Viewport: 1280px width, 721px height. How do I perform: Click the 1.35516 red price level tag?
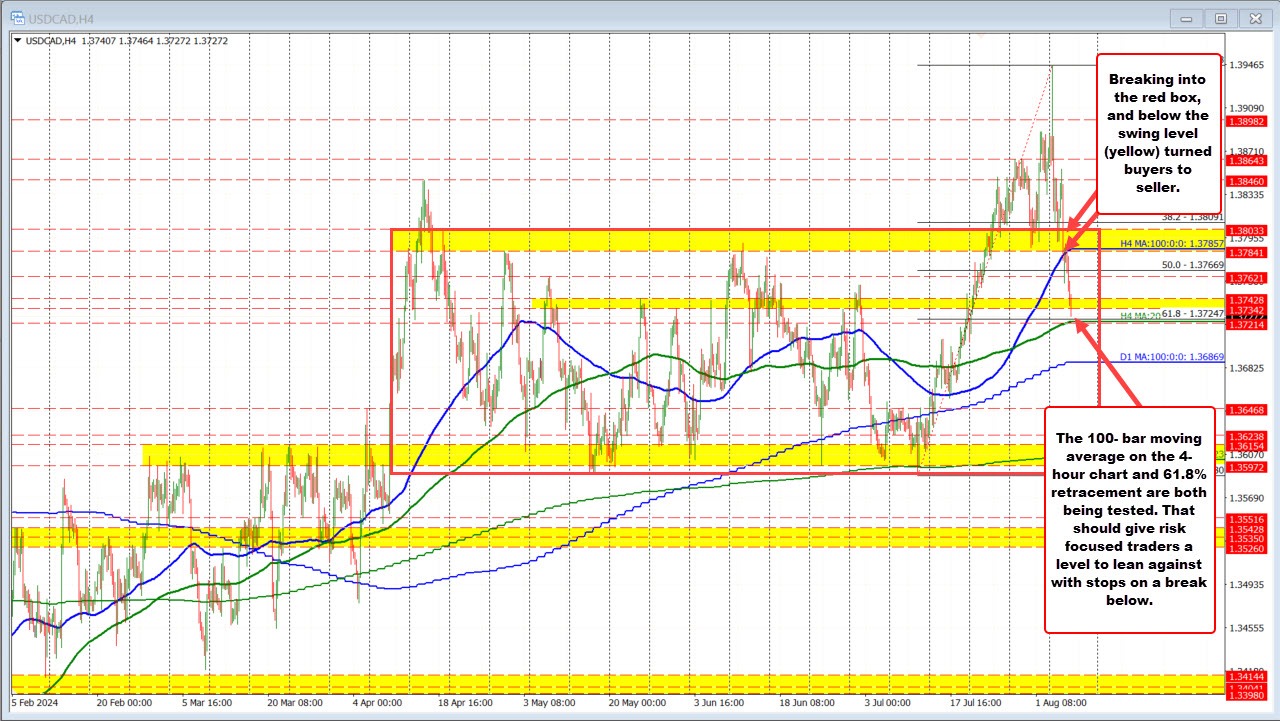(x=1245, y=519)
